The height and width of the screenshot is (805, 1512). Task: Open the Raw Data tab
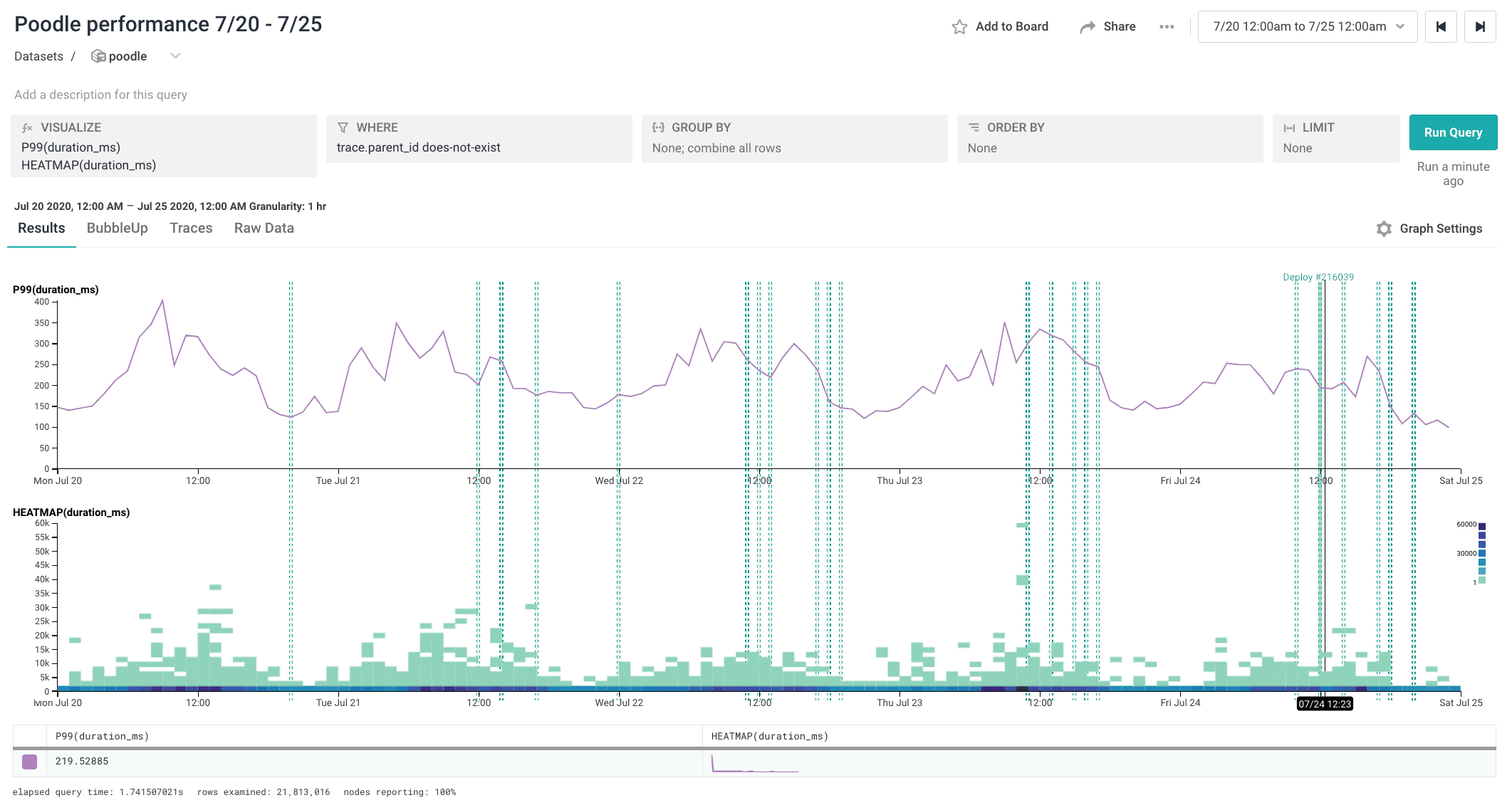[x=264, y=228]
